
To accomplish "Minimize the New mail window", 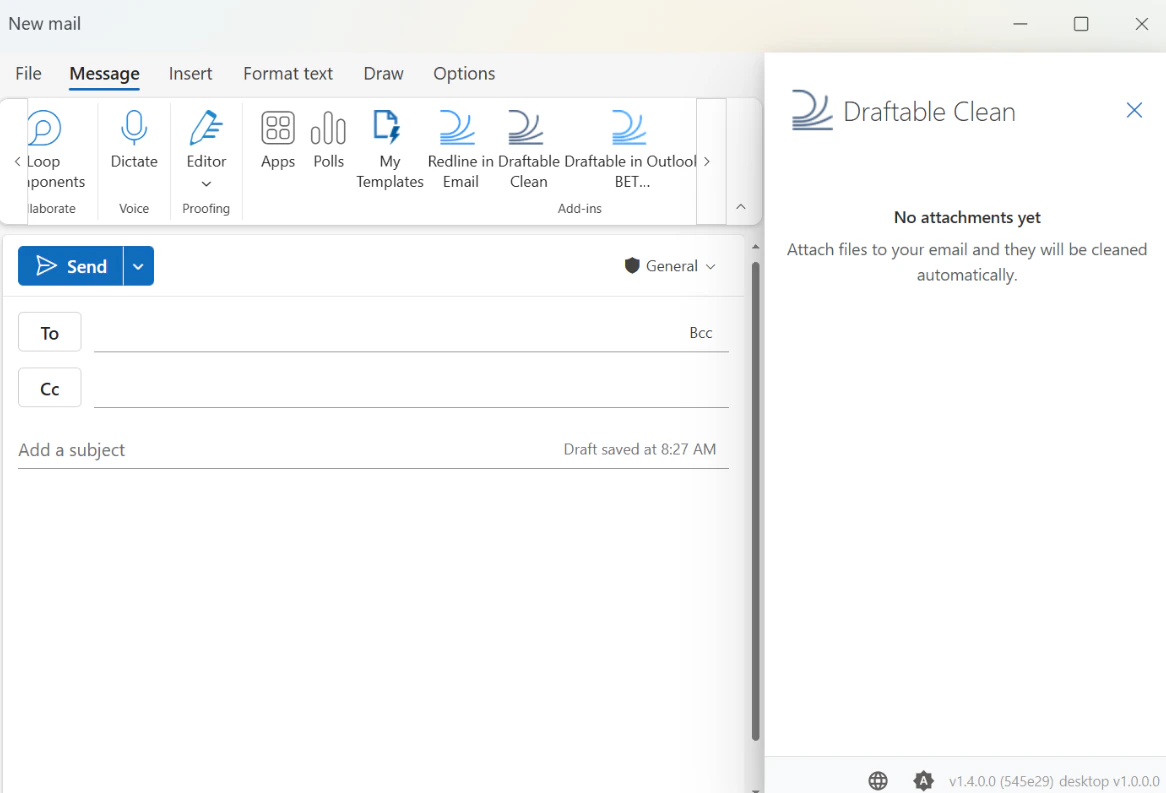I will coord(1020,24).
